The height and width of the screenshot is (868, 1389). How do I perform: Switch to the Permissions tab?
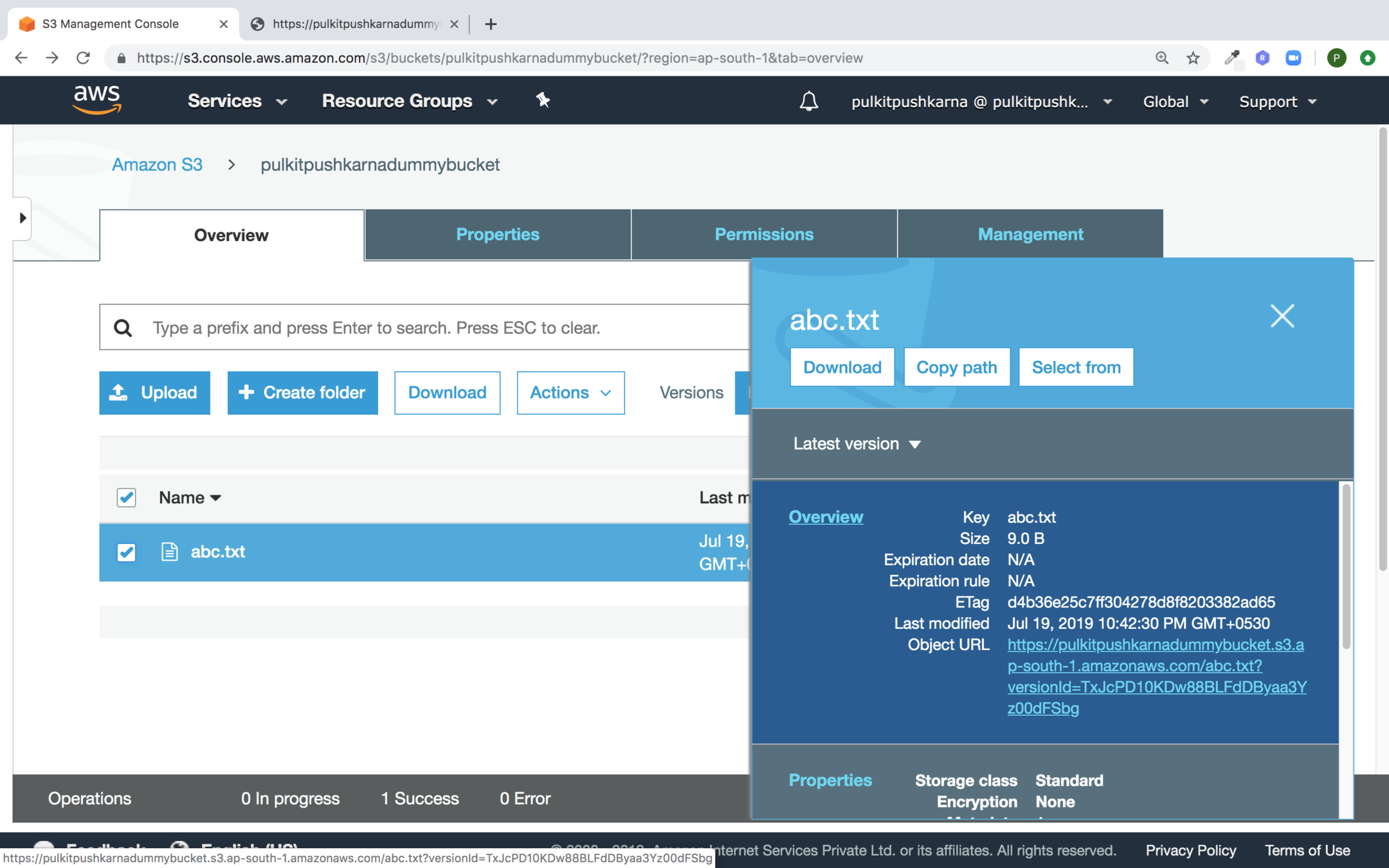pos(763,235)
